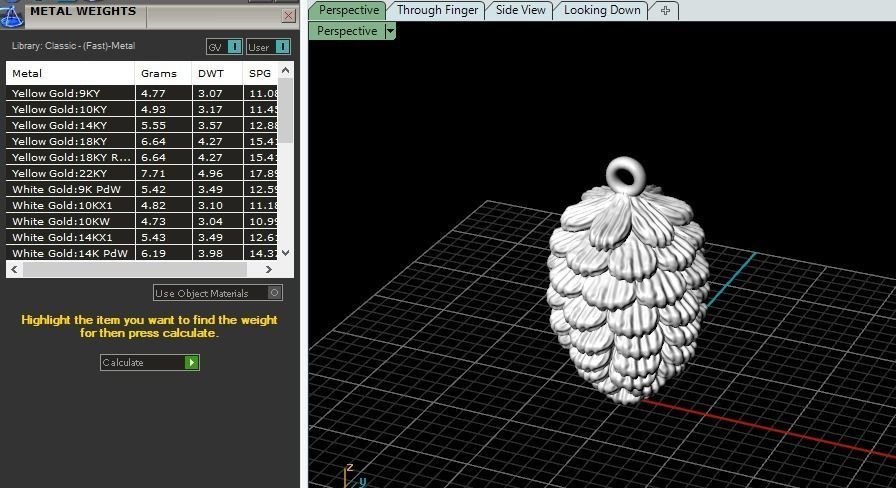Select the Yellow Gold:18KY row
This screenshot has height=488, width=896.
142,141
